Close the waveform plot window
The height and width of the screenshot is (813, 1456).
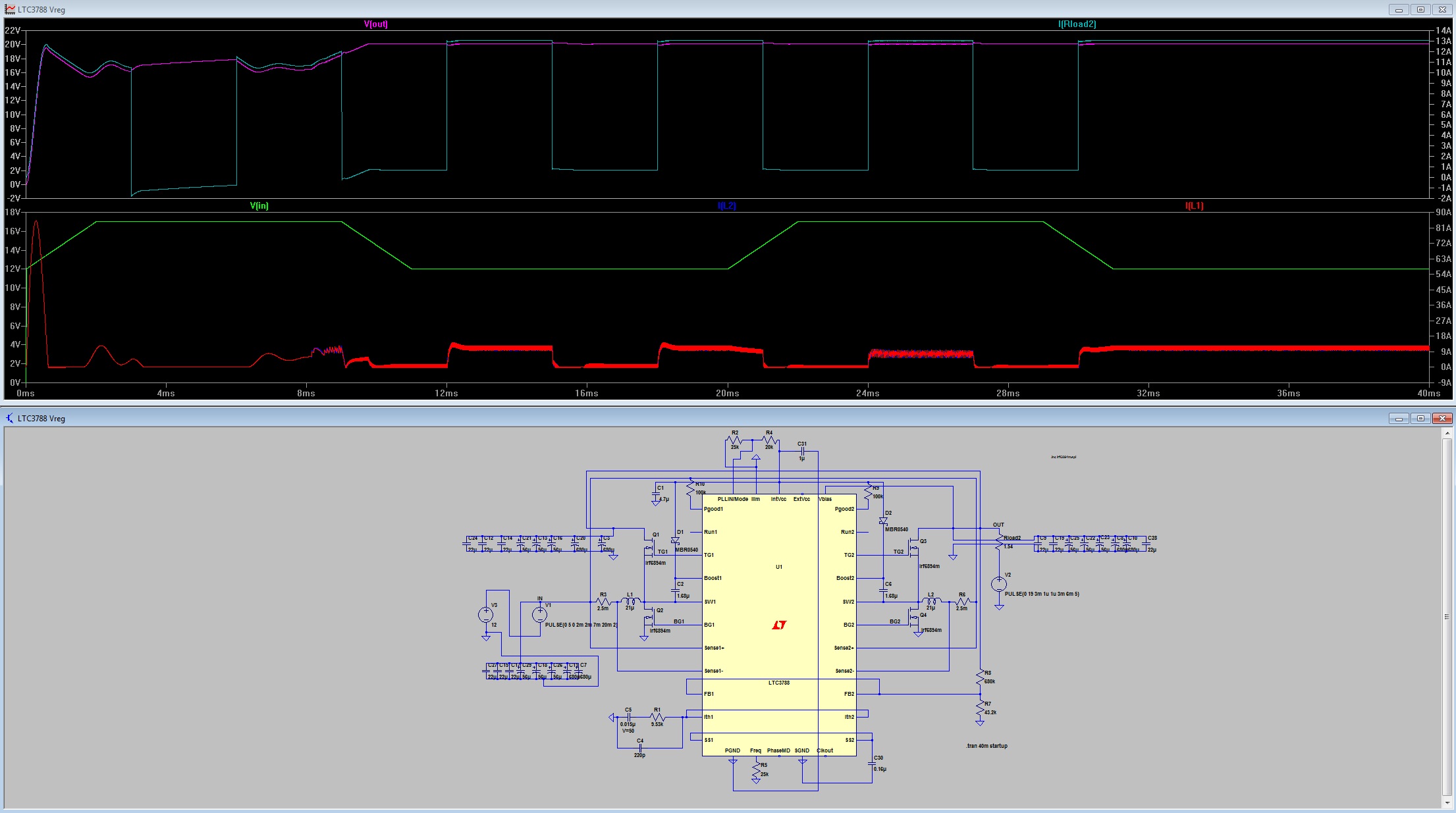click(1442, 9)
